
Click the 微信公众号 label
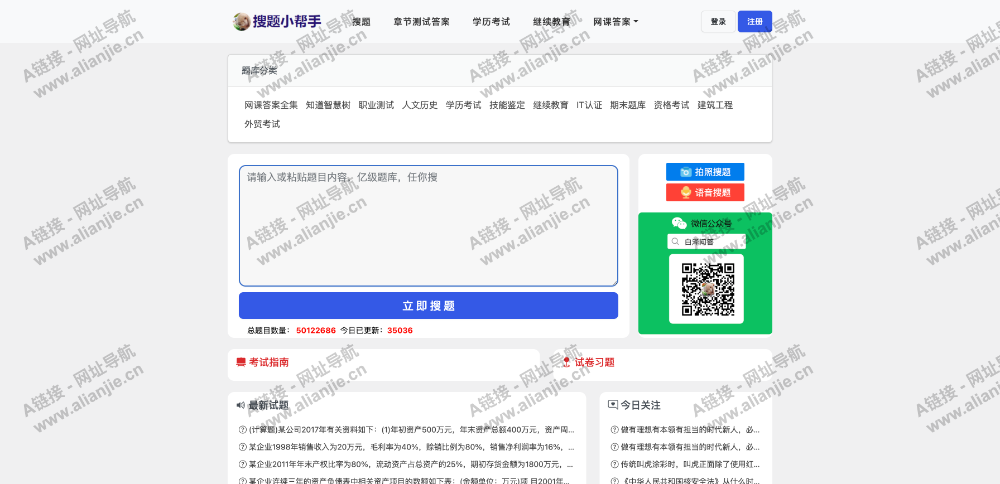pyautogui.click(x=712, y=224)
